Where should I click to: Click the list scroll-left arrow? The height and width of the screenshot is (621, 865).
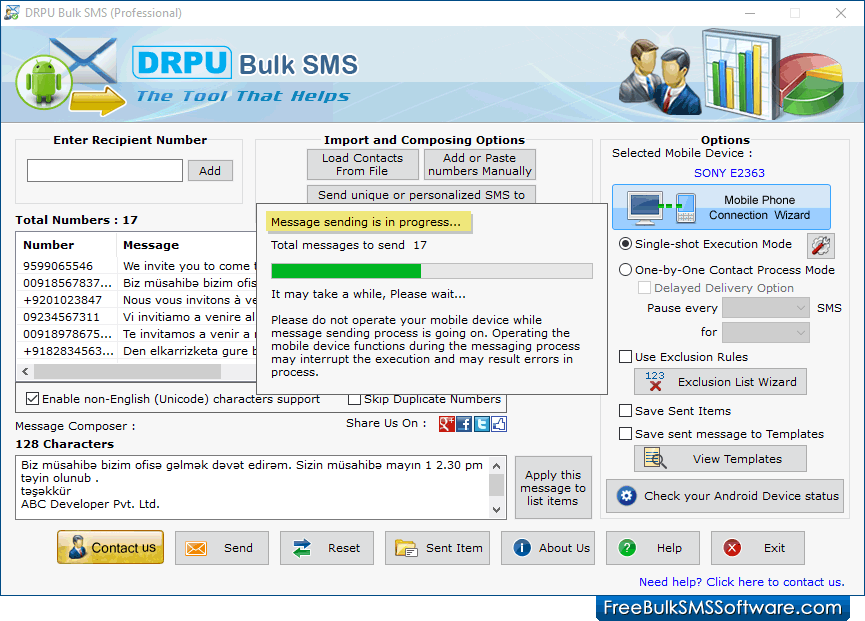pyautogui.click(x=25, y=372)
